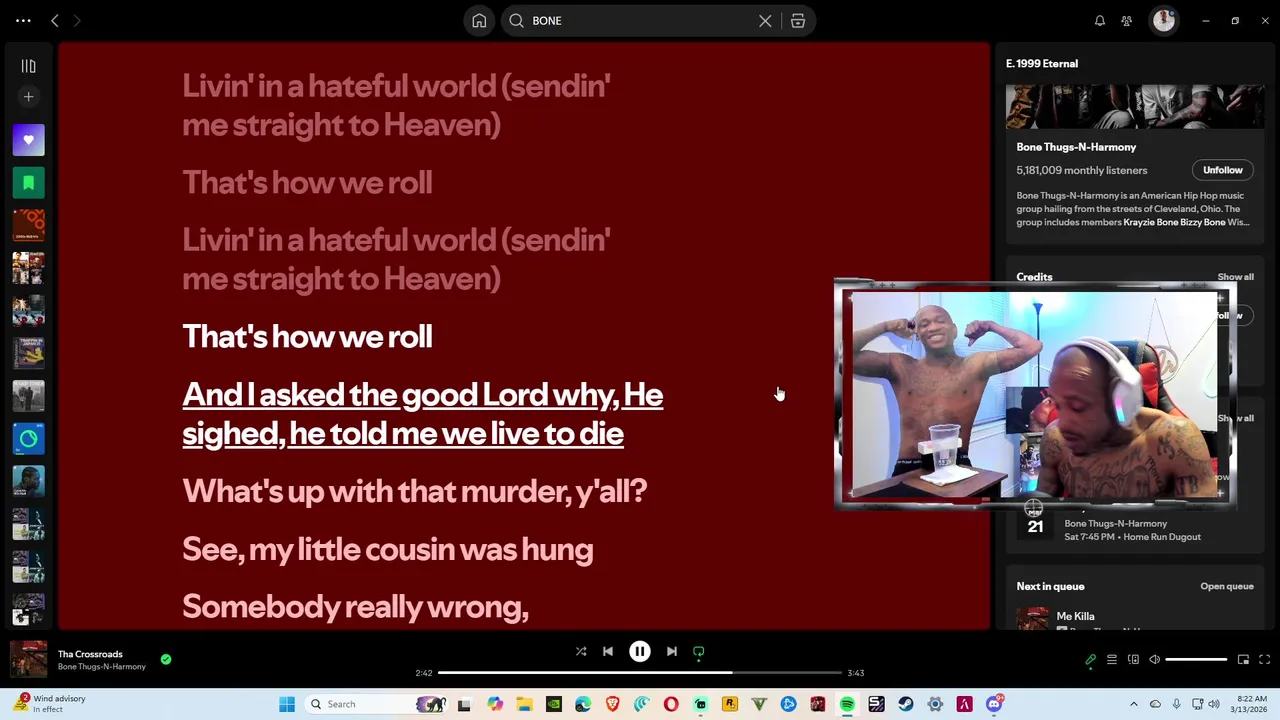The image size is (1280, 720).
Task: Click the Bone Thugs-N-Harmony artist banner image
Action: [1135, 107]
